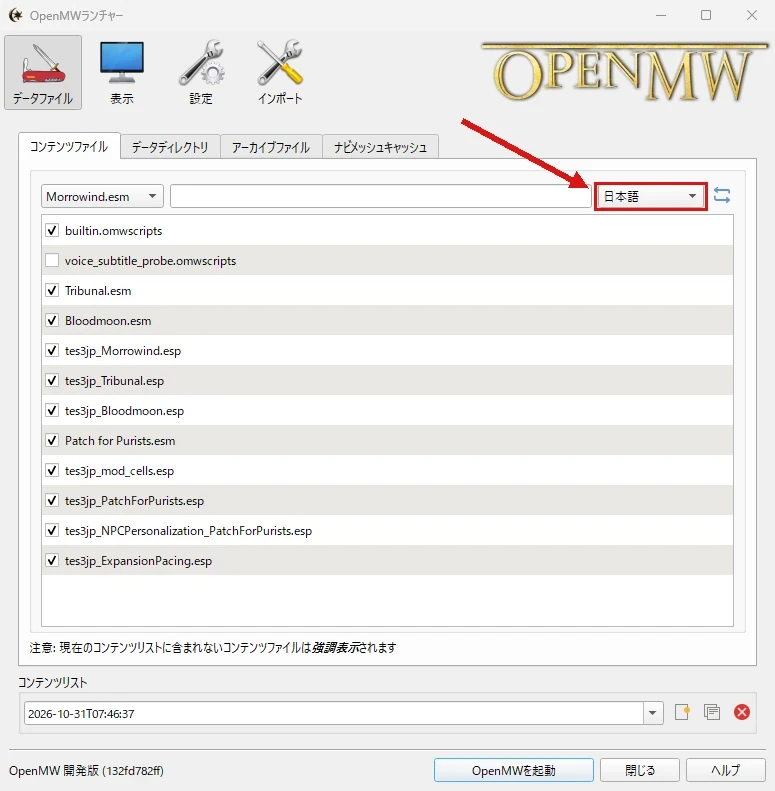Select the Patch for Purists.esm row text
Screen dimensions: 775x791
pos(120,441)
